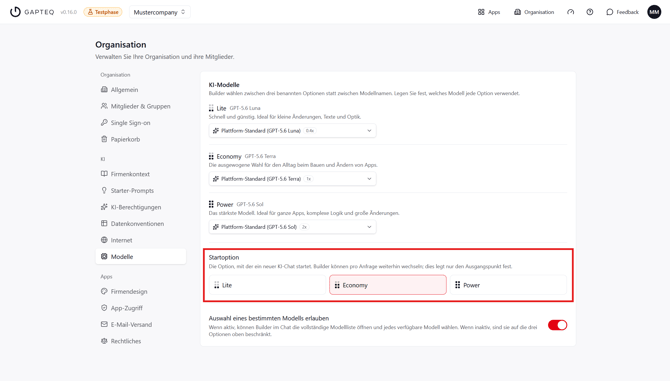This screenshot has height=381, width=670.
Task: Select Power as Startoption
Action: point(508,285)
